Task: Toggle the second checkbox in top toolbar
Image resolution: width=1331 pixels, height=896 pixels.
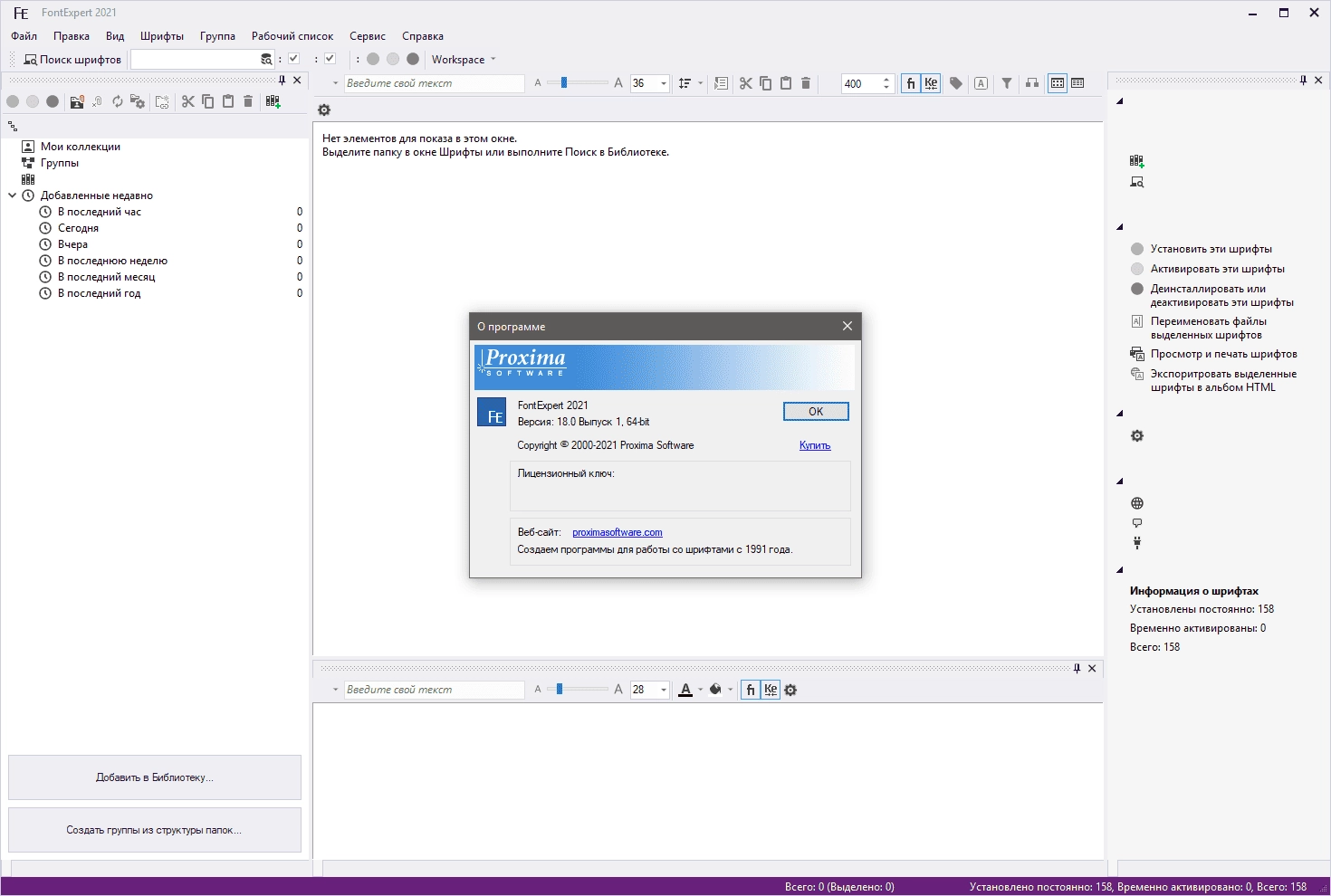Action: click(x=330, y=59)
